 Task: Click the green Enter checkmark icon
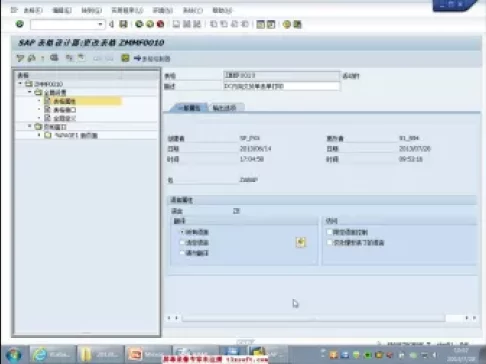click(x=20, y=24)
